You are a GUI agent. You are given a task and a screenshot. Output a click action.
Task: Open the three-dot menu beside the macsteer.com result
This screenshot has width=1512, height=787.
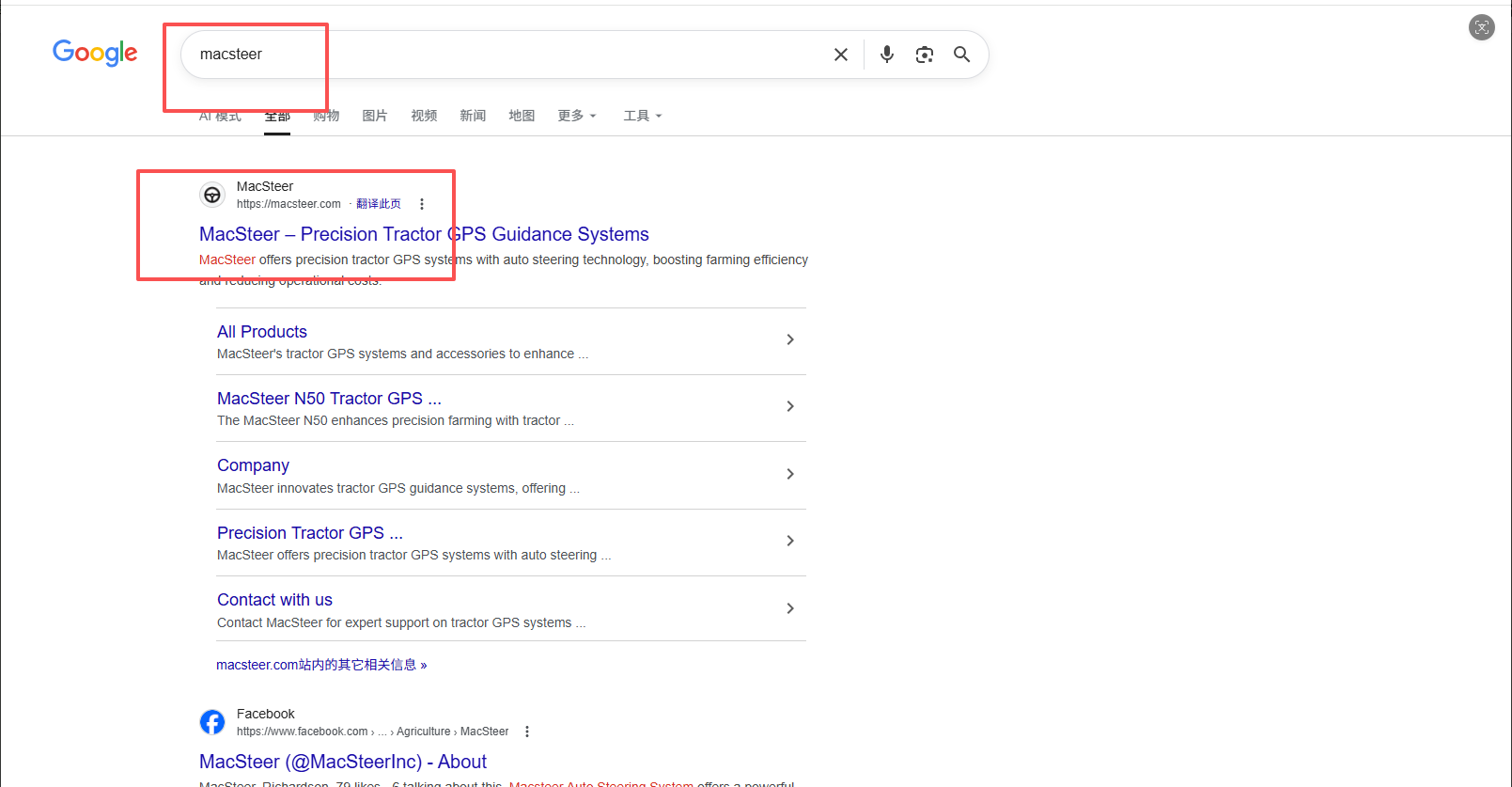[422, 204]
